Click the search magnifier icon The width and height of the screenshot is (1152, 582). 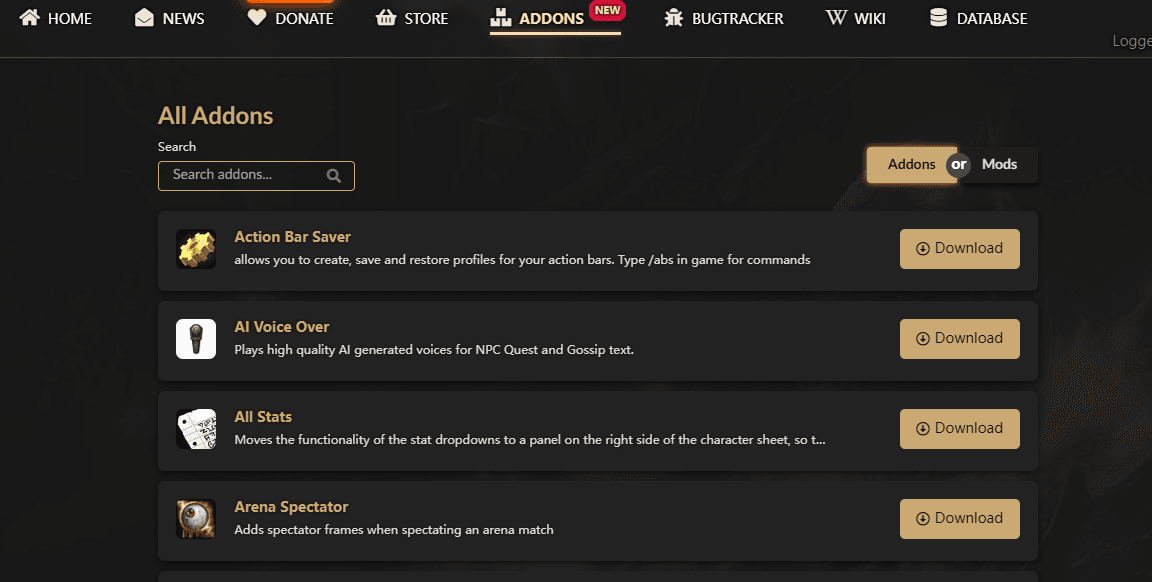pyautogui.click(x=334, y=176)
